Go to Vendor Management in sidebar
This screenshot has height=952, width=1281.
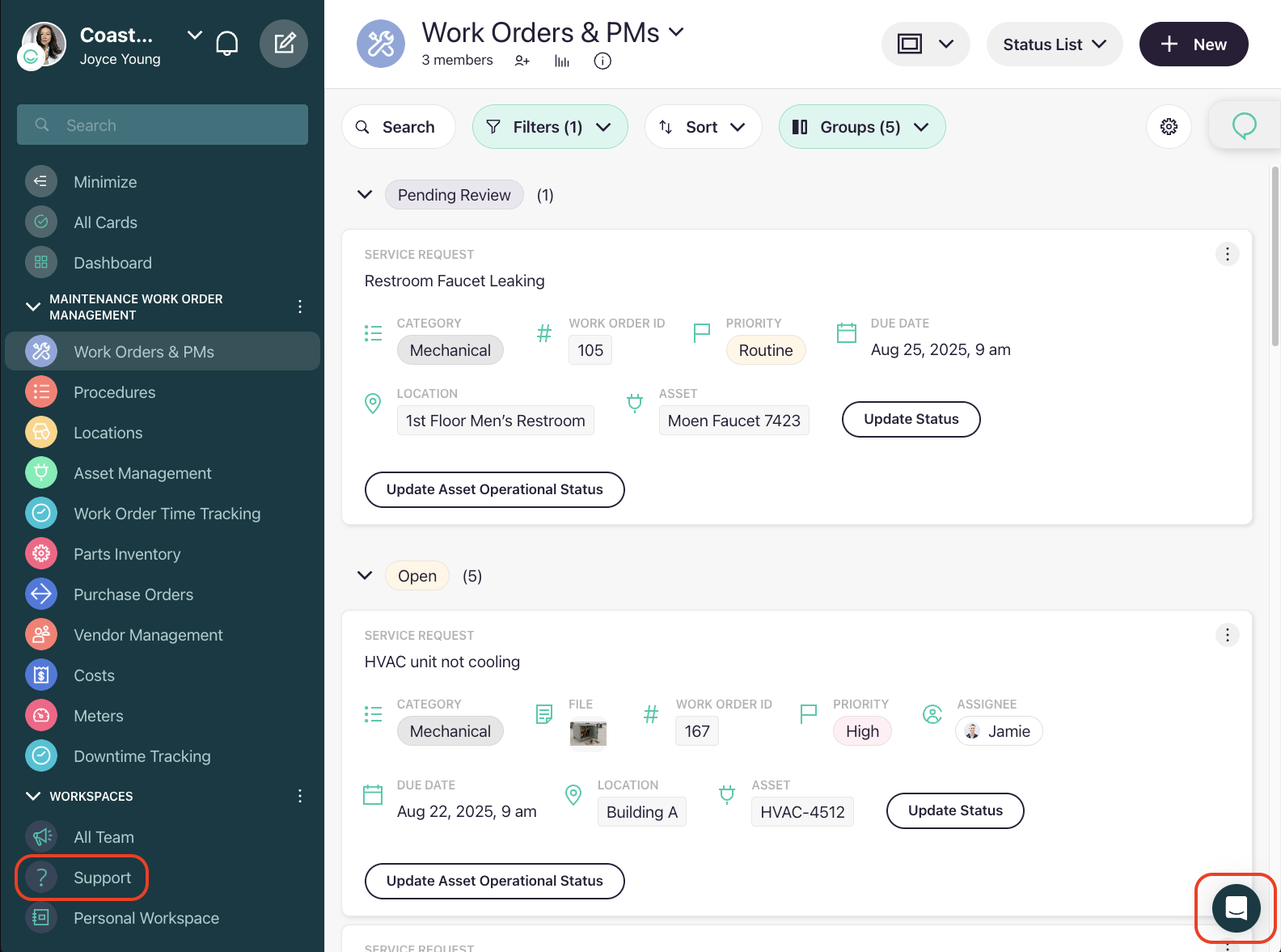pyautogui.click(x=148, y=635)
